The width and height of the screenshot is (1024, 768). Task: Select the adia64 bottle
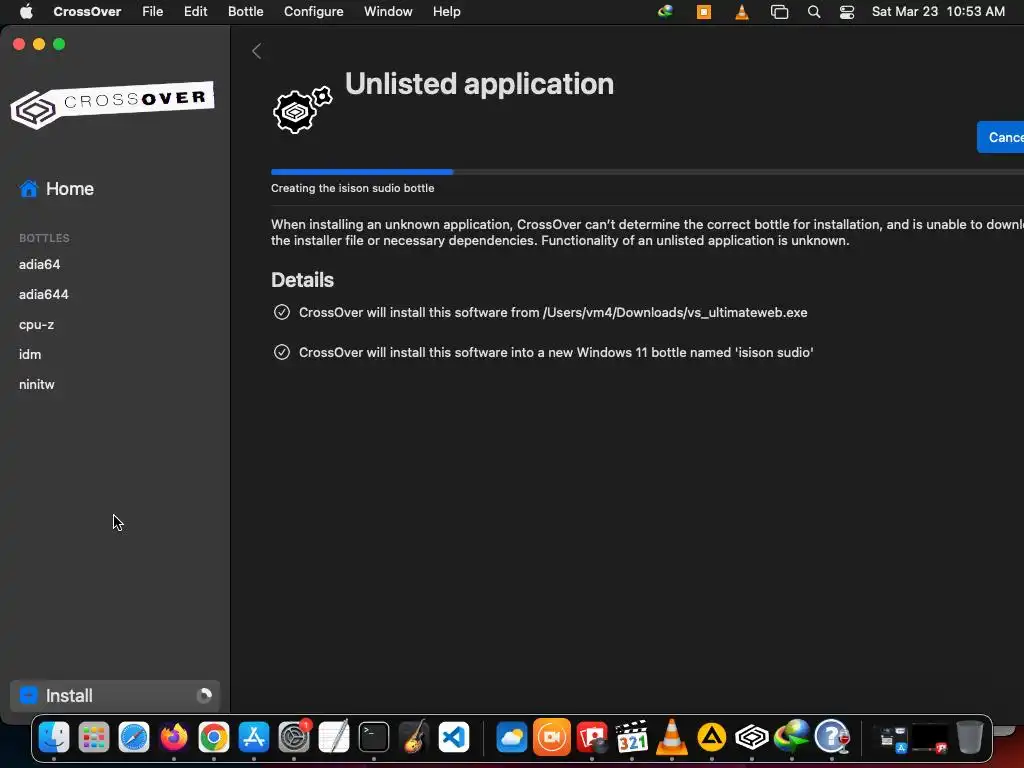coord(40,264)
